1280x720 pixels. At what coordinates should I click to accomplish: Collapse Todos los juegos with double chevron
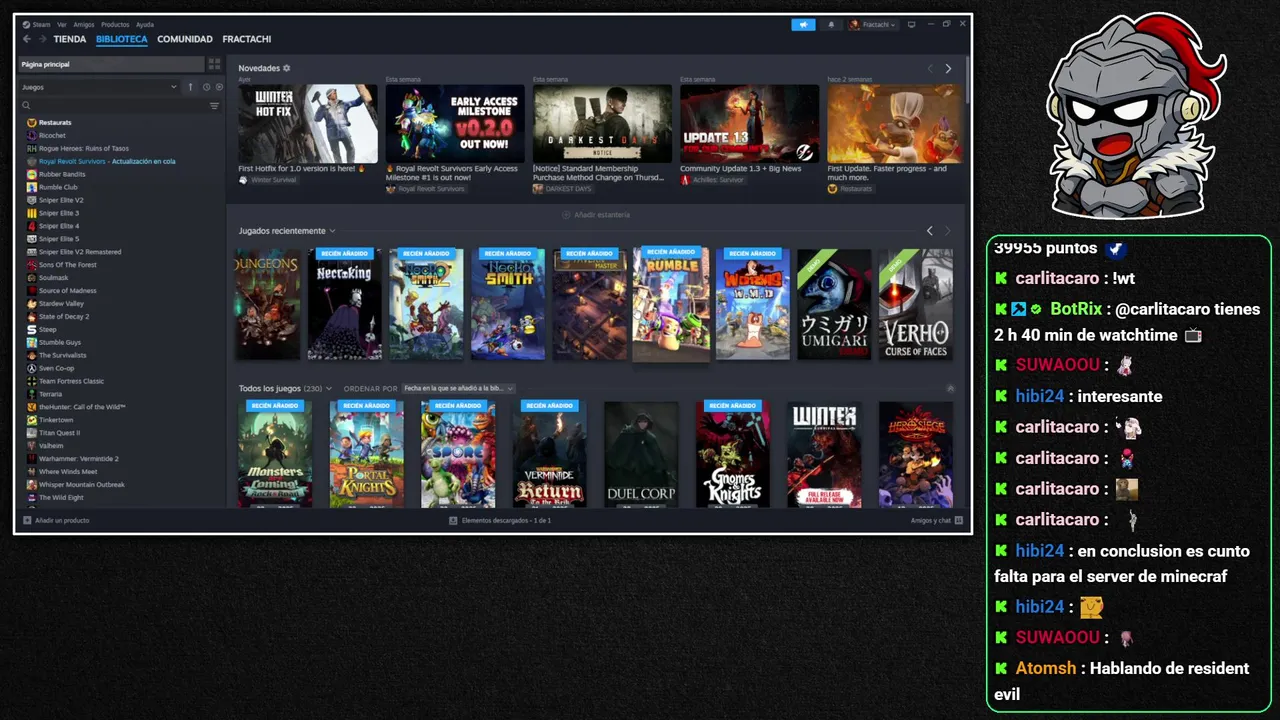[950, 388]
